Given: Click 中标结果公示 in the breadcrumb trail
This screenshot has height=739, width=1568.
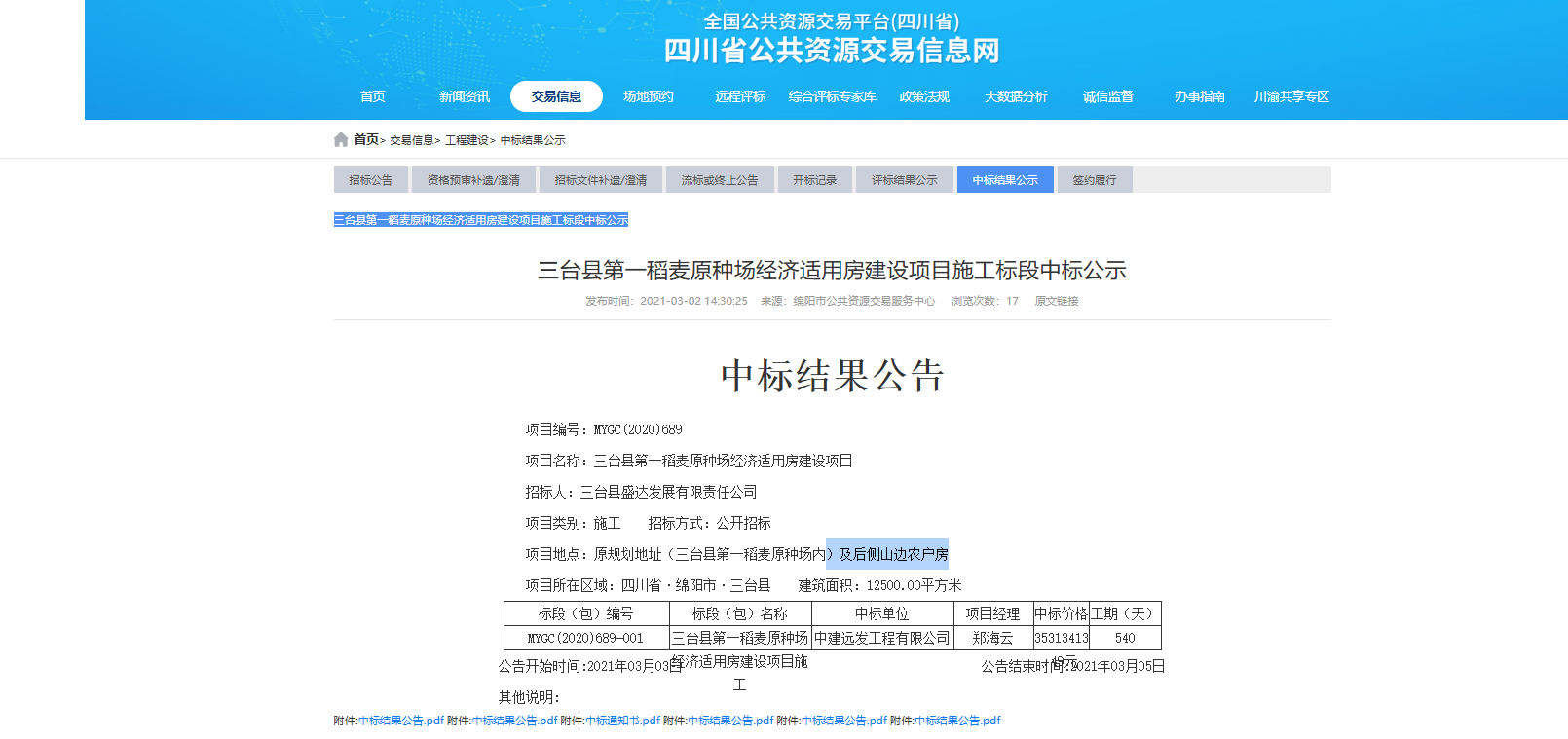Looking at the screenshot, I should (x=533, y=140).
